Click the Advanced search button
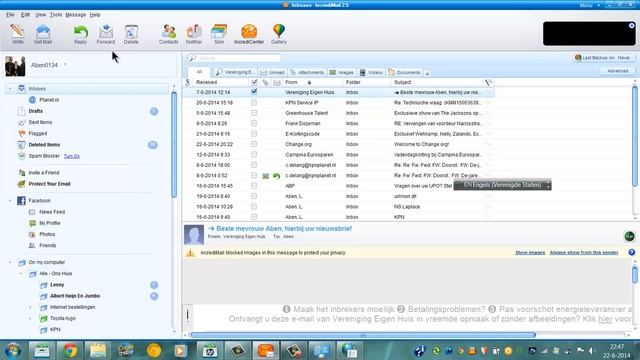 618,71
